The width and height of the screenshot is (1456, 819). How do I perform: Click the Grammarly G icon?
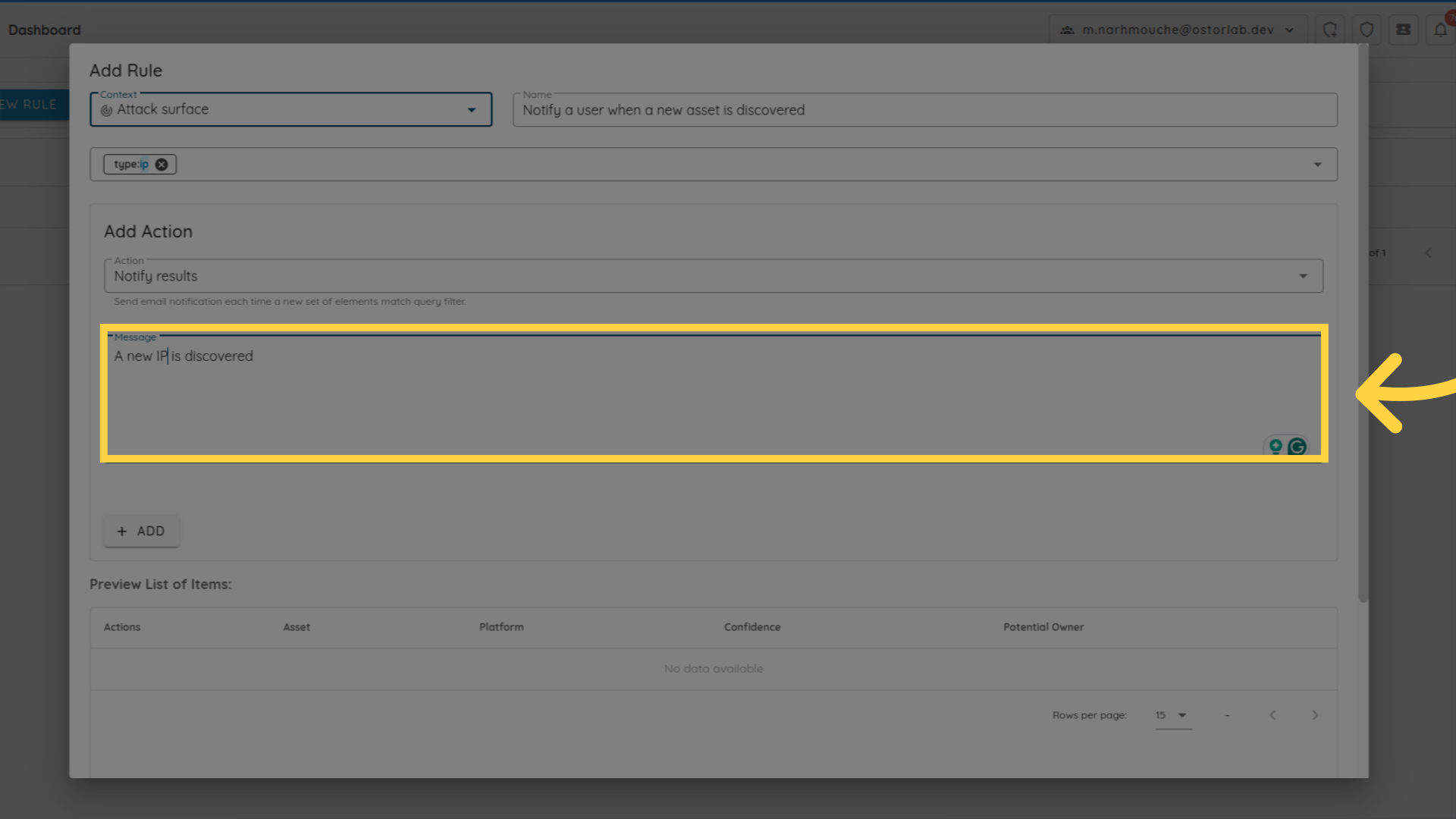coord(1297,447)
